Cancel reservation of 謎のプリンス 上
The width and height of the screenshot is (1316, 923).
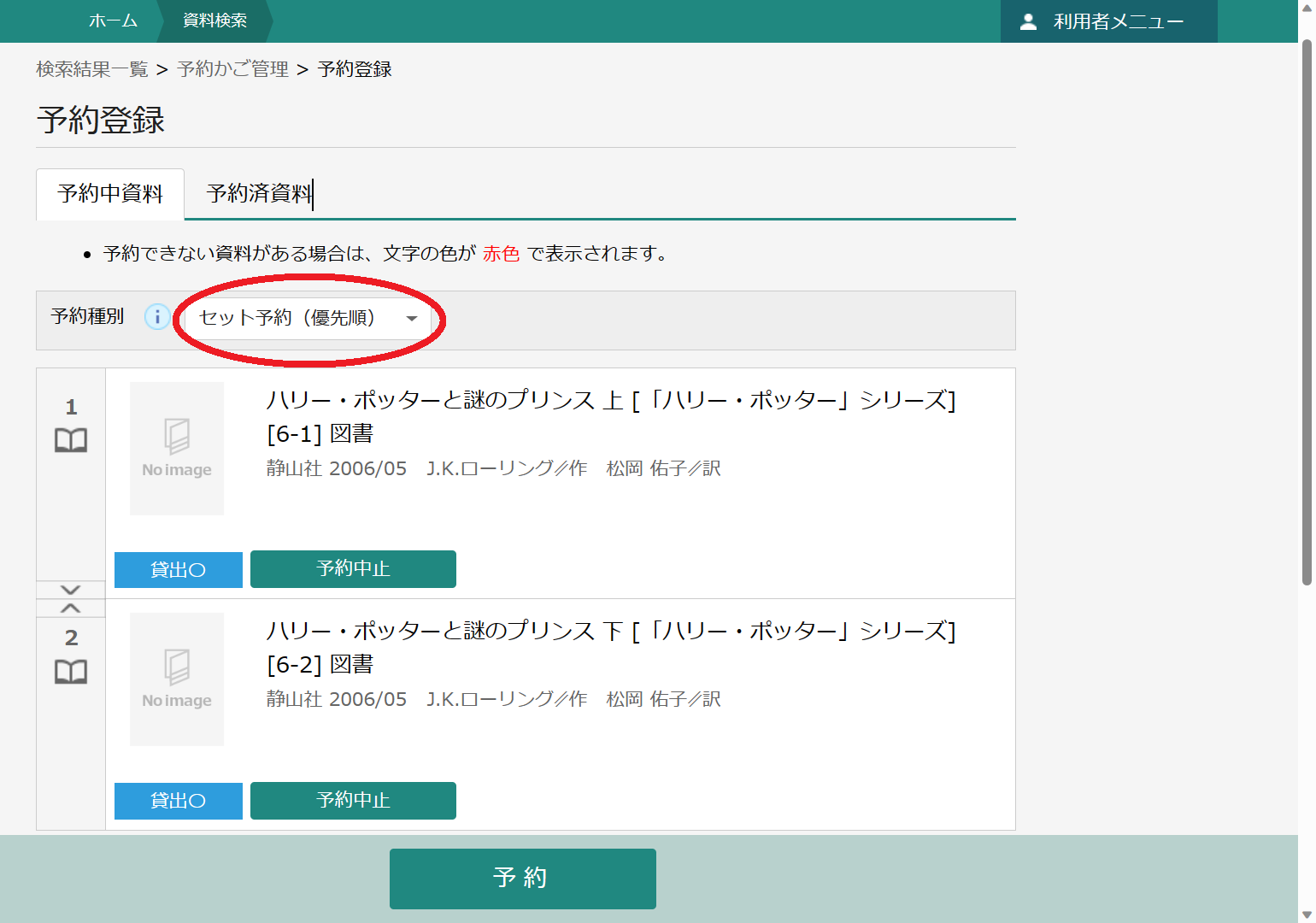pos(353,569)
